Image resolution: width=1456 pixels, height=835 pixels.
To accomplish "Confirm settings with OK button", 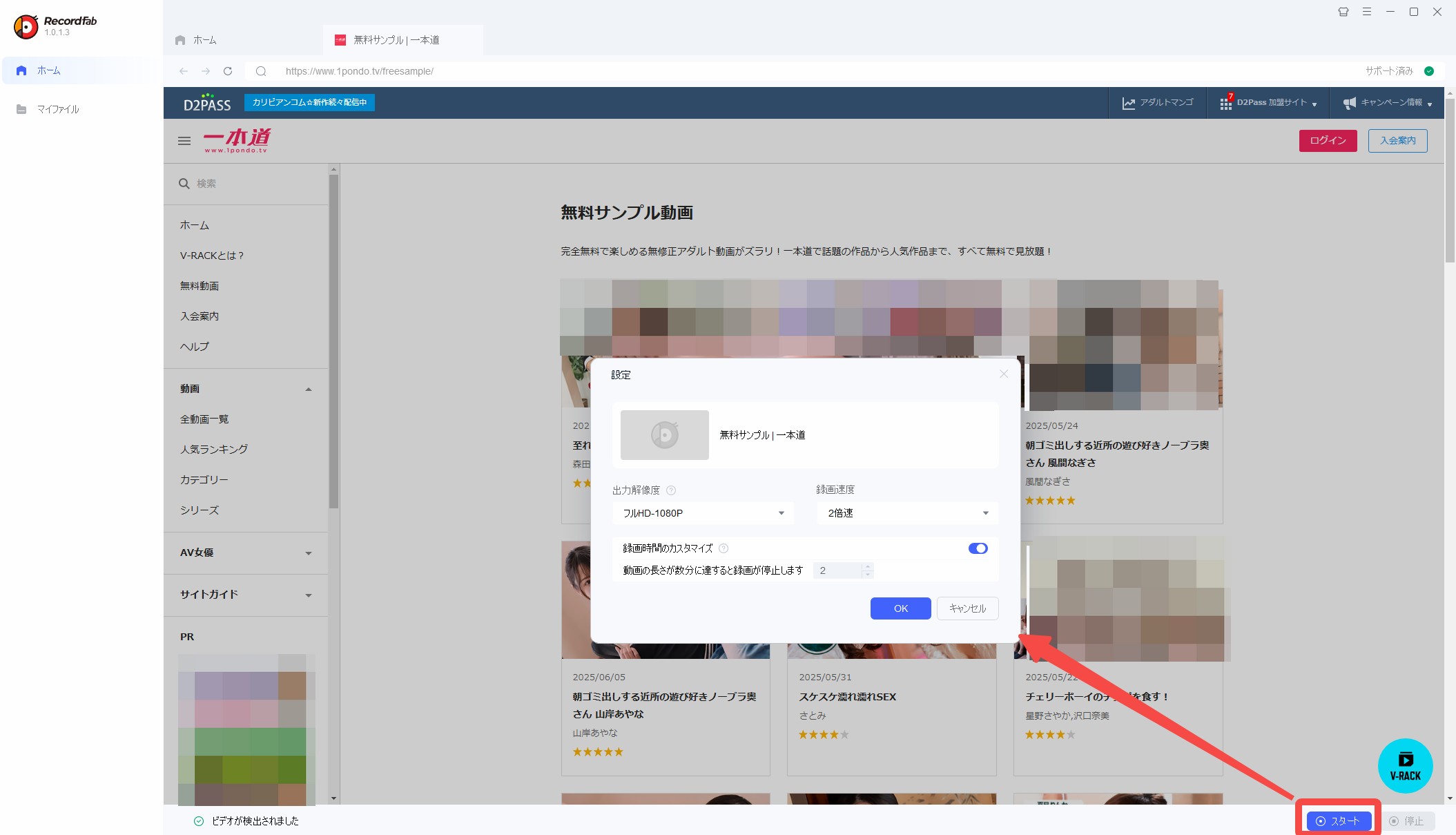I will [901, 608].
